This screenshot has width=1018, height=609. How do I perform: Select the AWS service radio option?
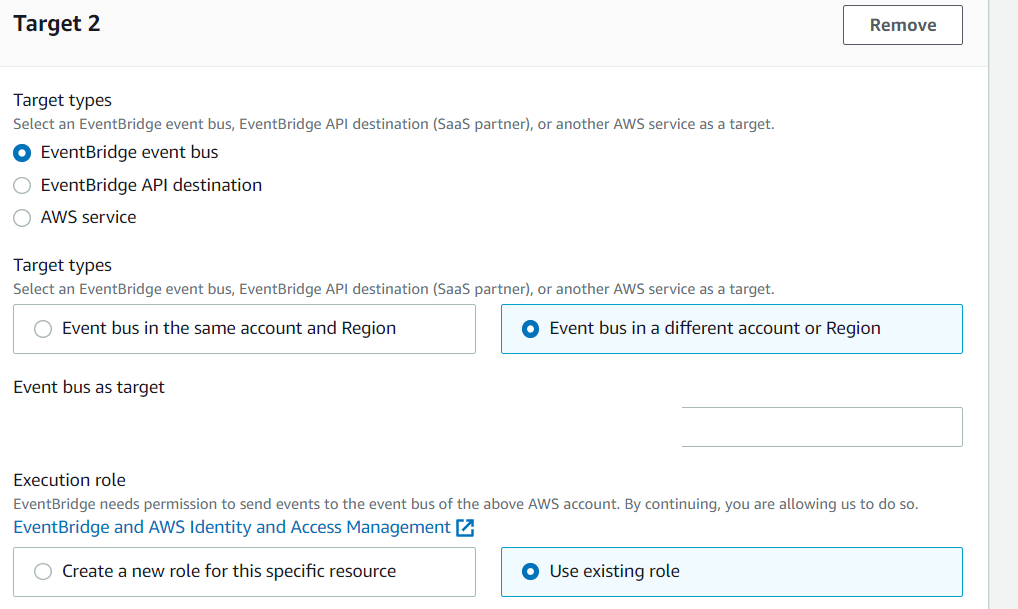click(x=23, y=217)
